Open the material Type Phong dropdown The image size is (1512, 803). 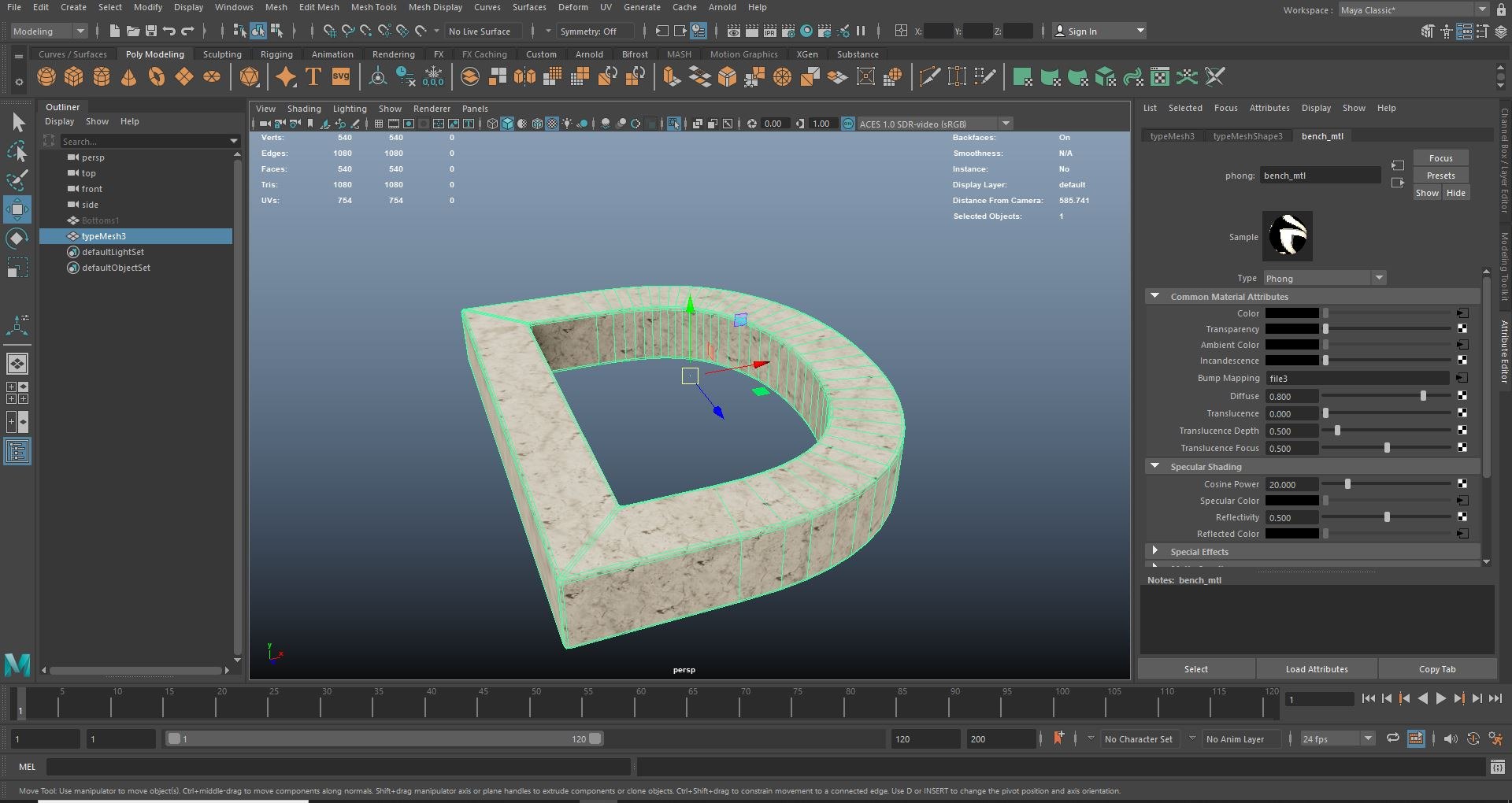tap(1325, 279)
